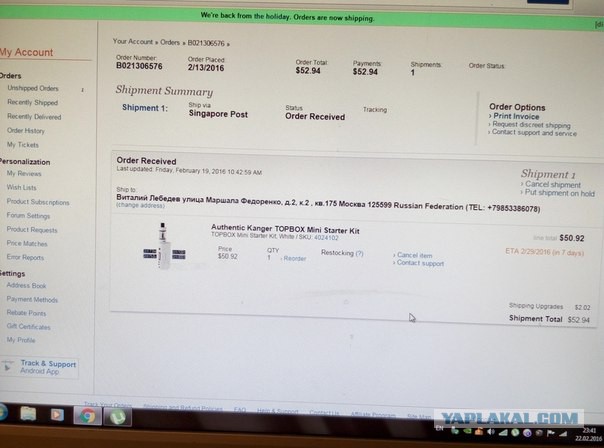Image resolution: width=604 pixels, height=448 pixels.
Task: Click the order number B021306576 text
Action: 139,66
